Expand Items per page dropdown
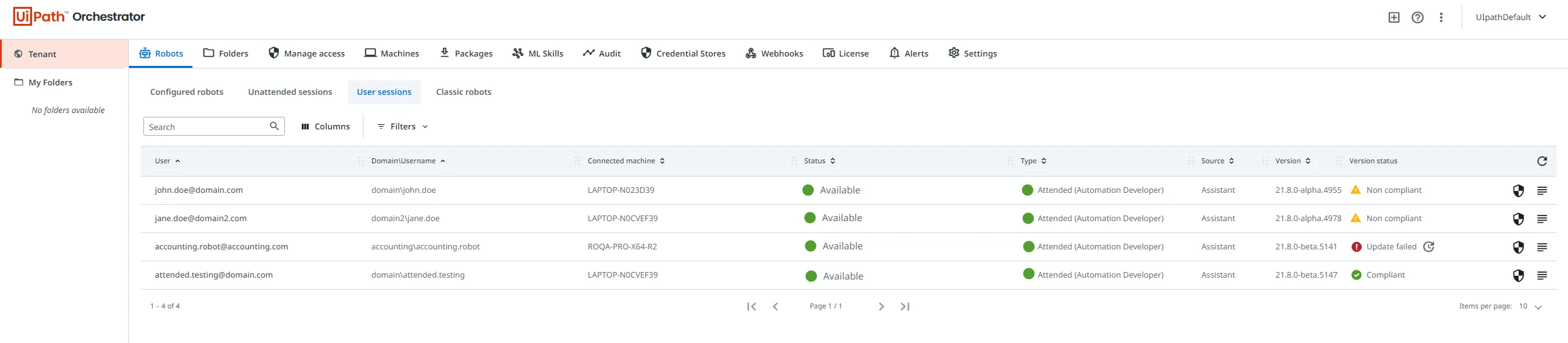The width and height of the screenshot is (1568, 343). pos(1530,307)
